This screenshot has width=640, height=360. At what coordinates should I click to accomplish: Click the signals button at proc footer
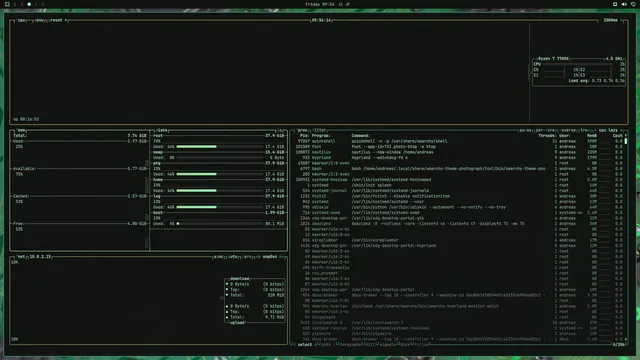click(x=387, y=345)
